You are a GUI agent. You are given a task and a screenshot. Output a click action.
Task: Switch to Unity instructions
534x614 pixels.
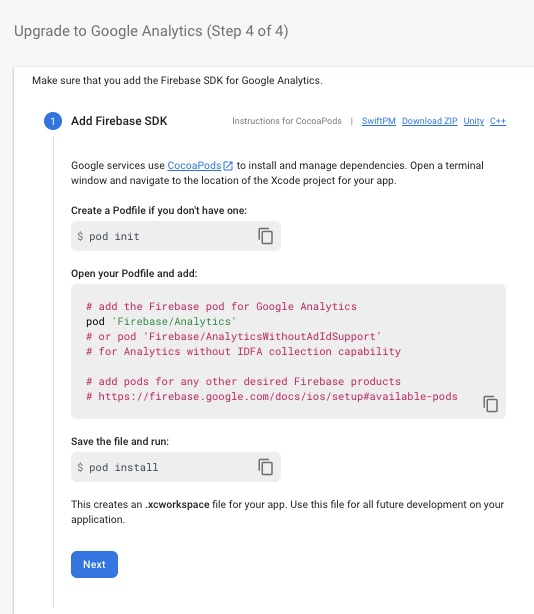(x=474, y=121)
